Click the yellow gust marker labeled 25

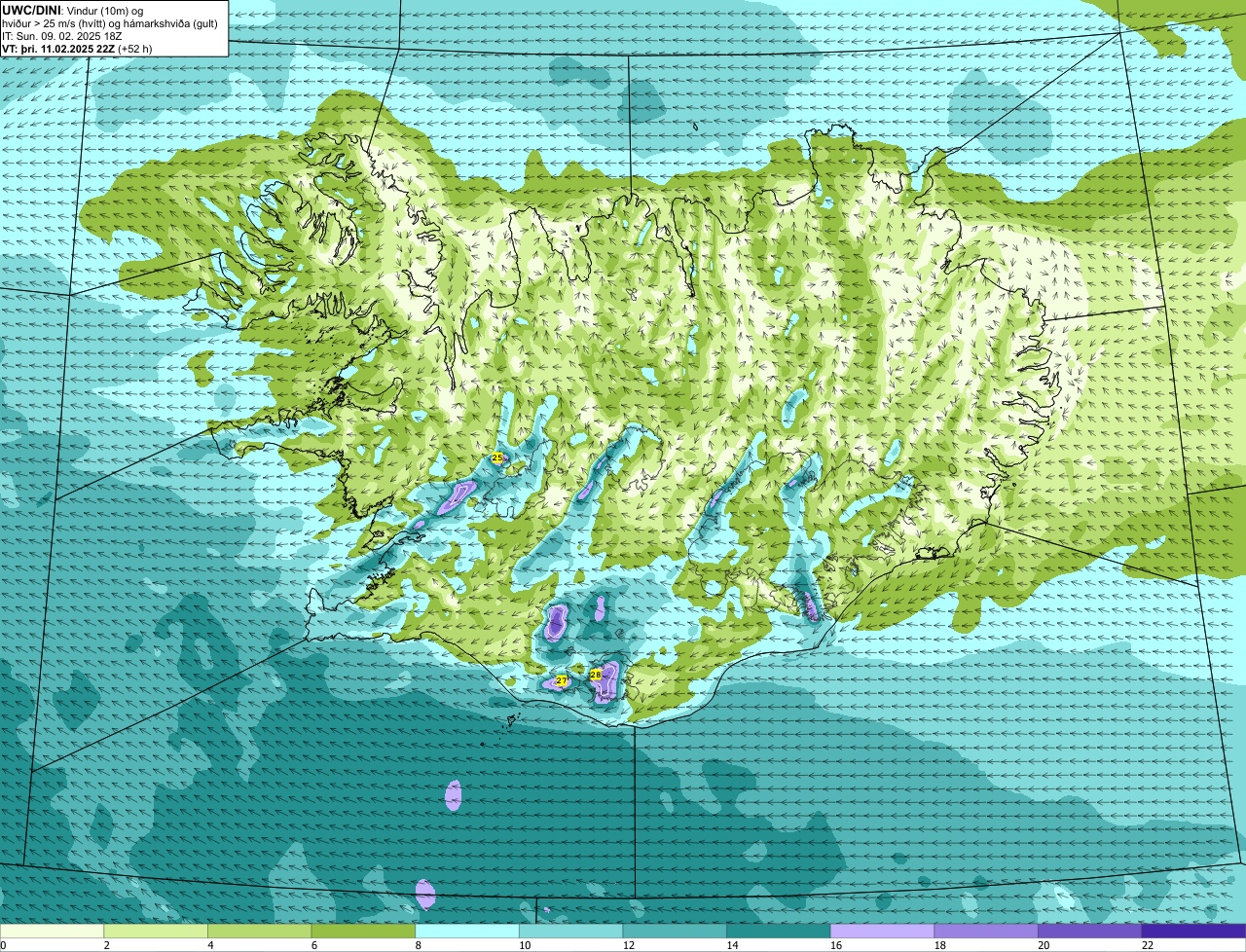[497, 458]
